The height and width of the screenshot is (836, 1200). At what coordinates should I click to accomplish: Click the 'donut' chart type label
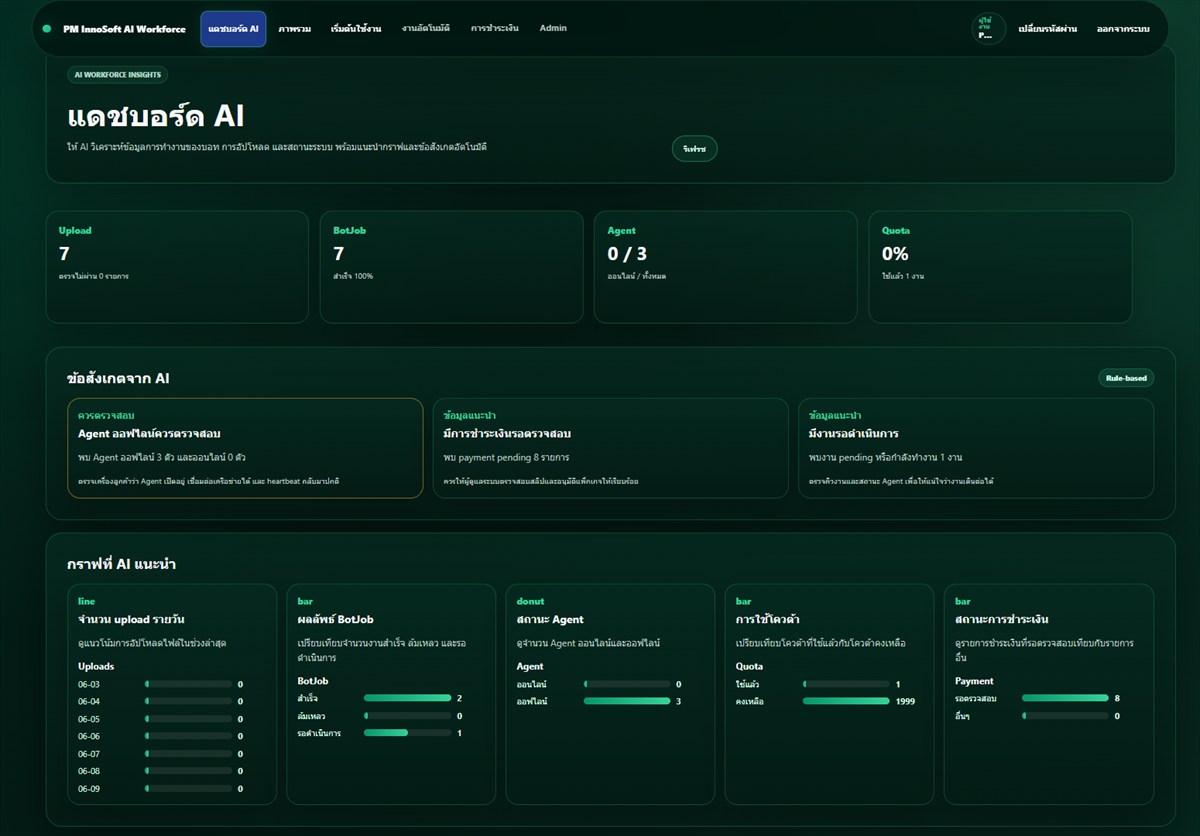click(530, 602)
